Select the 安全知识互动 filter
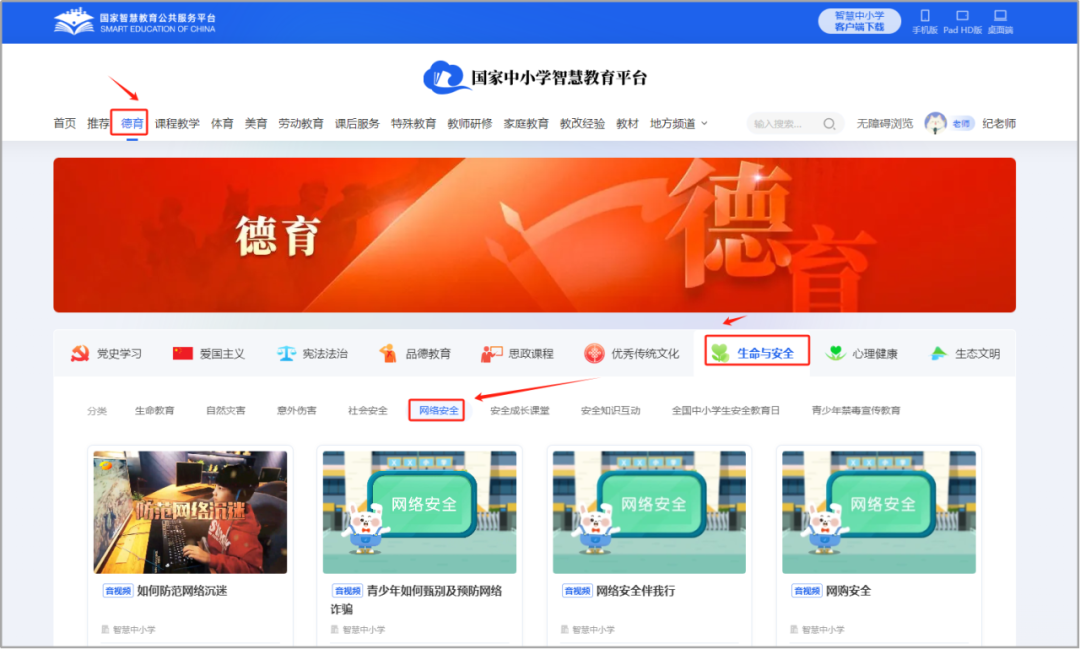 [610, 410]
